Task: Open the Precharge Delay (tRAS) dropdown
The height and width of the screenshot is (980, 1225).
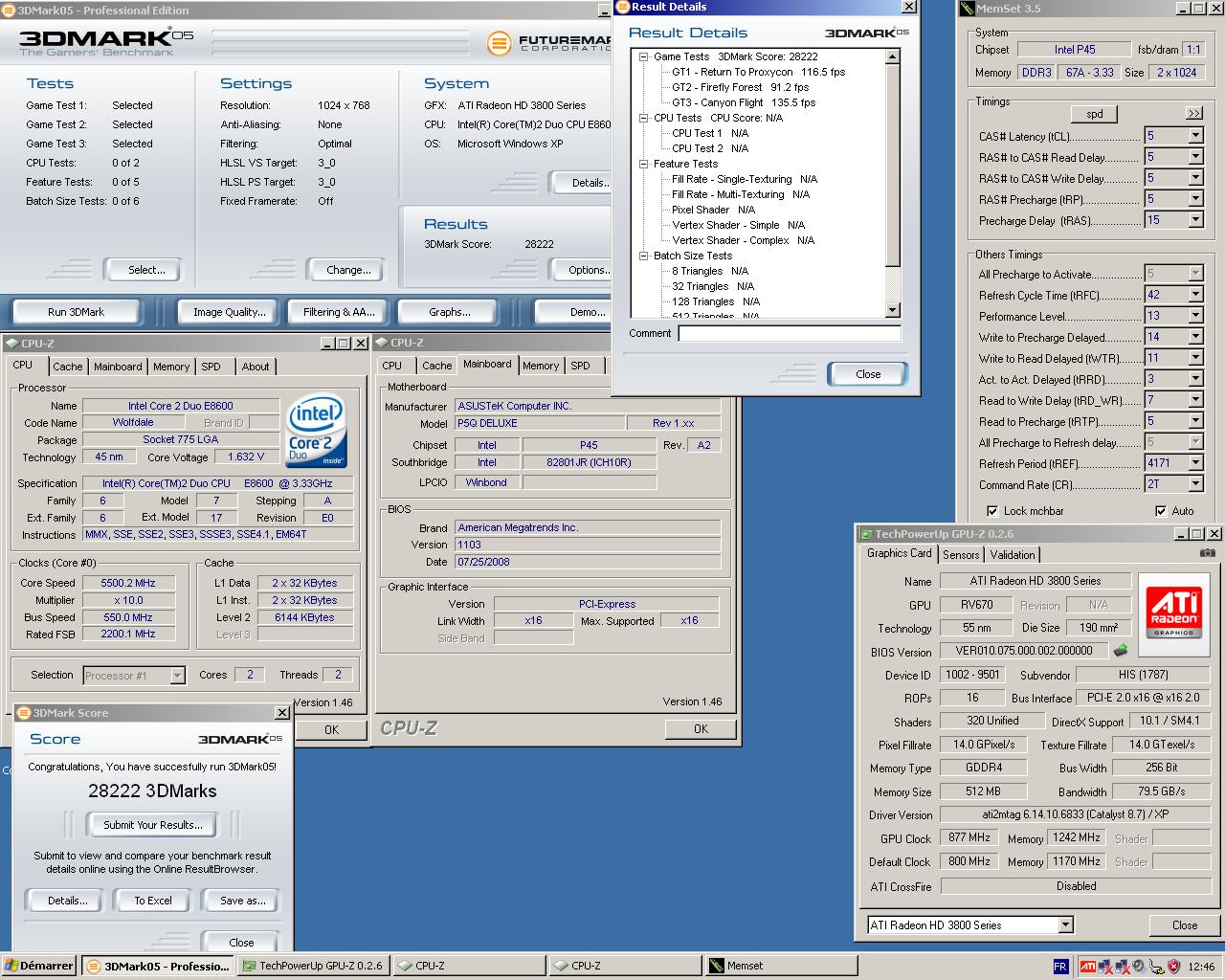Action: [x=1195, y=220]
